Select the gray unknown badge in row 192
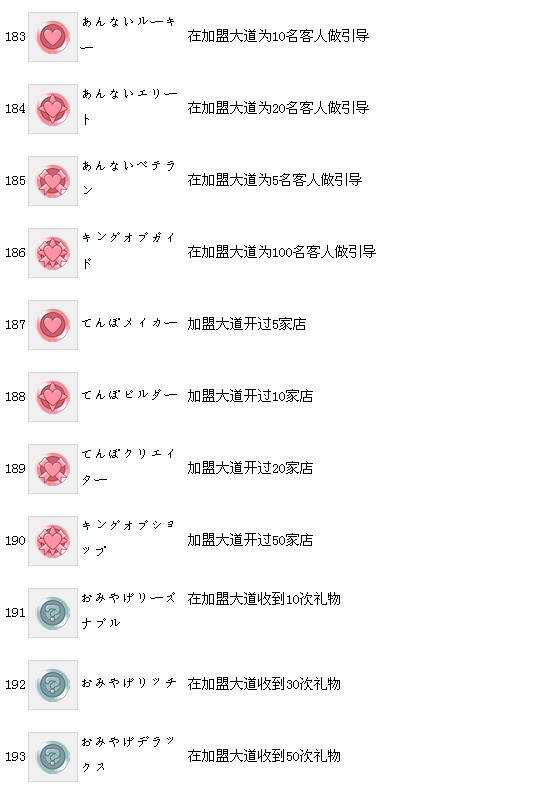 tap(53, 685)
